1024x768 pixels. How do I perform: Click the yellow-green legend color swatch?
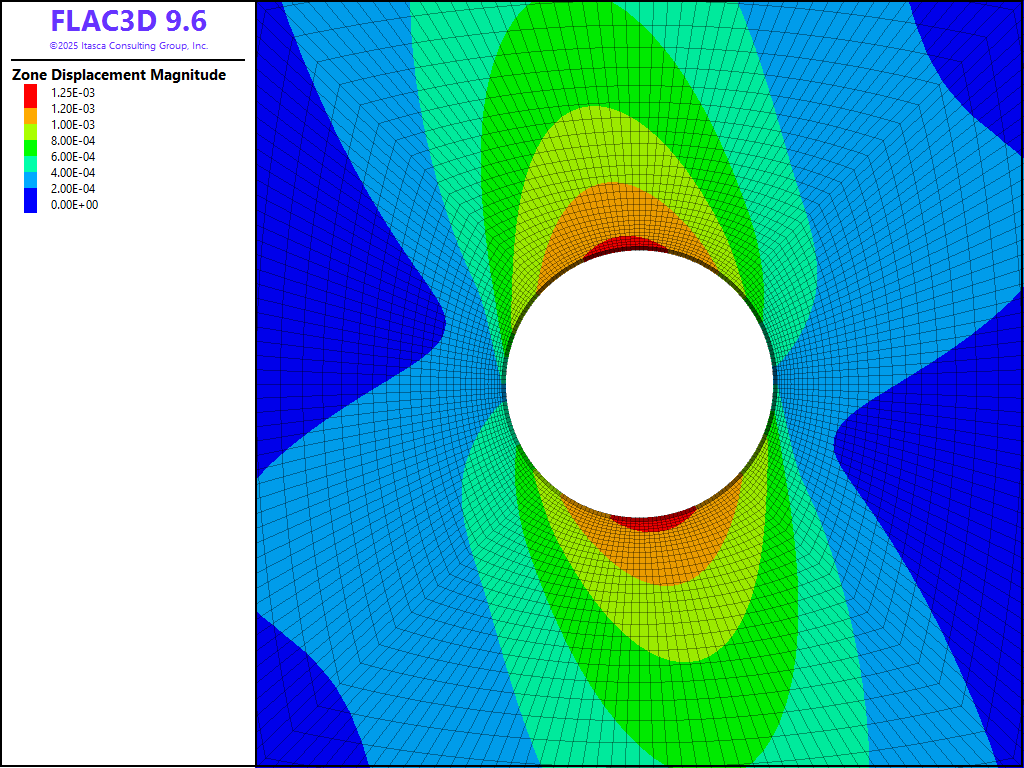[30, 130]
